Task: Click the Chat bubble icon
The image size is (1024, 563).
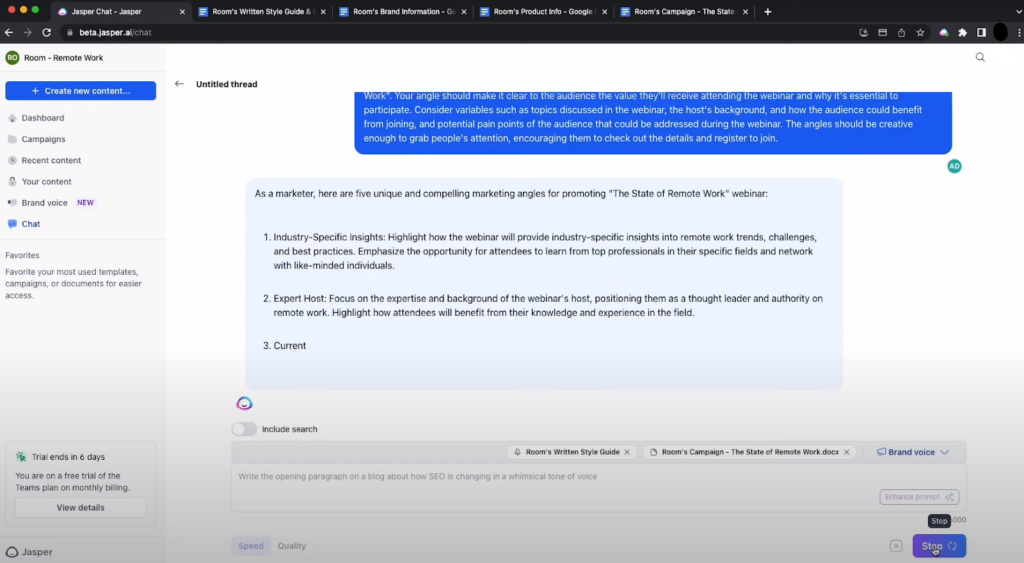Action: pyautogui.click(x=12, y=224)
